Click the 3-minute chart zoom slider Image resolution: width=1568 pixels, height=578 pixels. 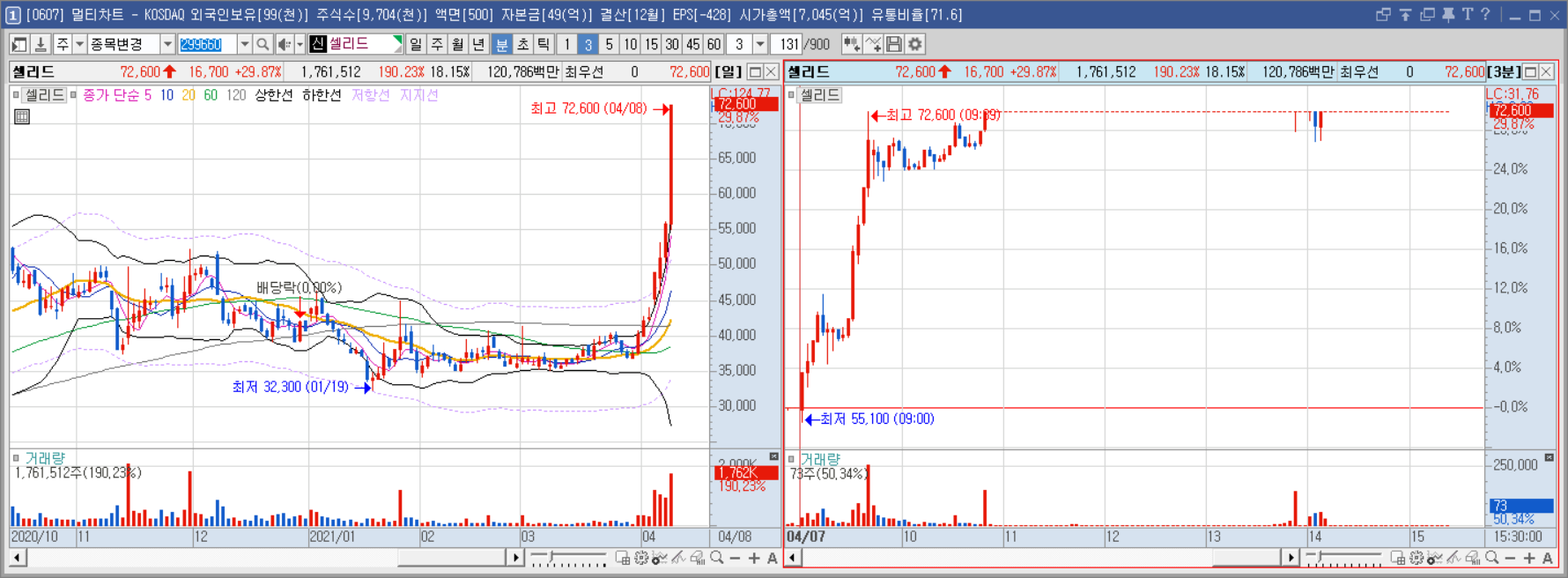pyautogui.click(x=1343, y=558)
